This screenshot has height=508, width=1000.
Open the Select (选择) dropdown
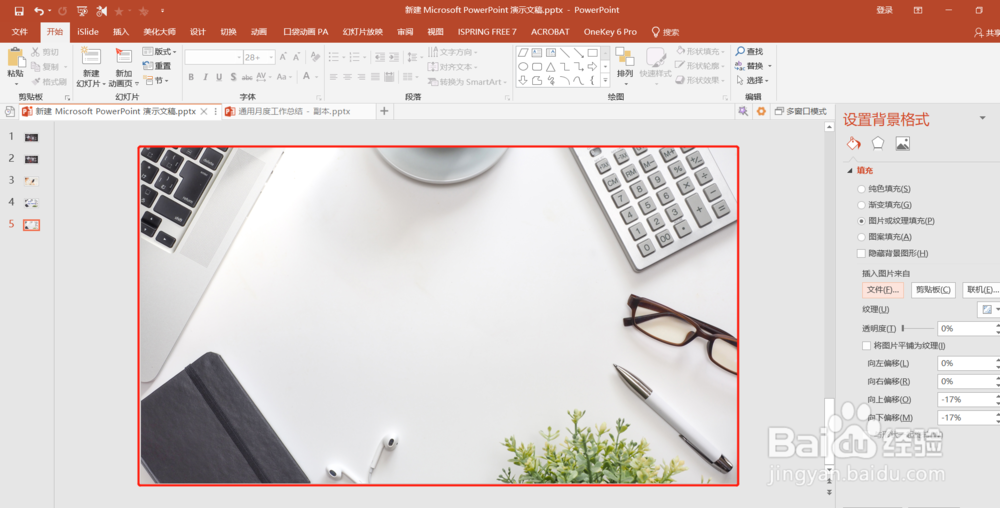[753, 80]
